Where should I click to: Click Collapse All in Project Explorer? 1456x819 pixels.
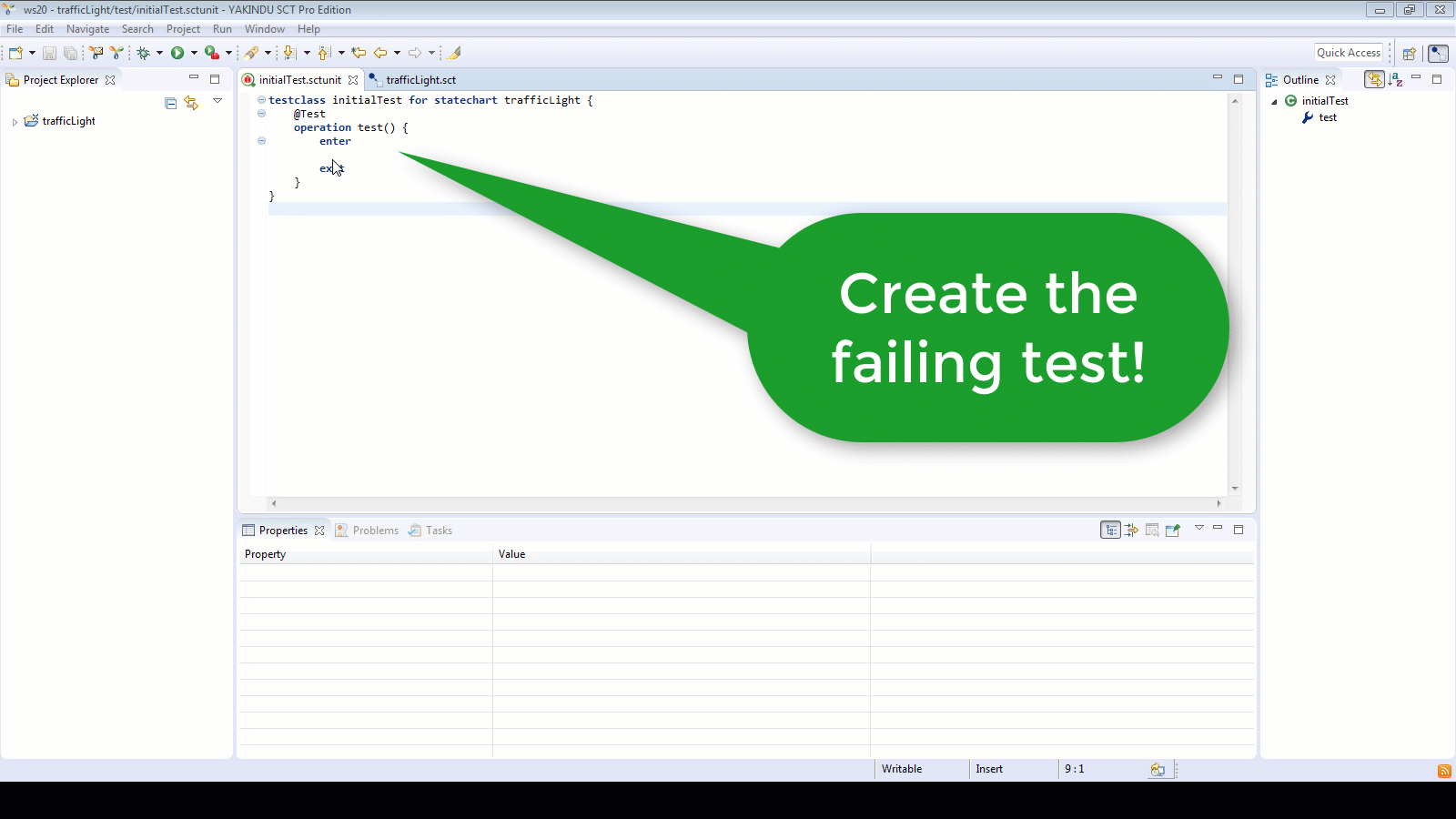click(170, 103)
